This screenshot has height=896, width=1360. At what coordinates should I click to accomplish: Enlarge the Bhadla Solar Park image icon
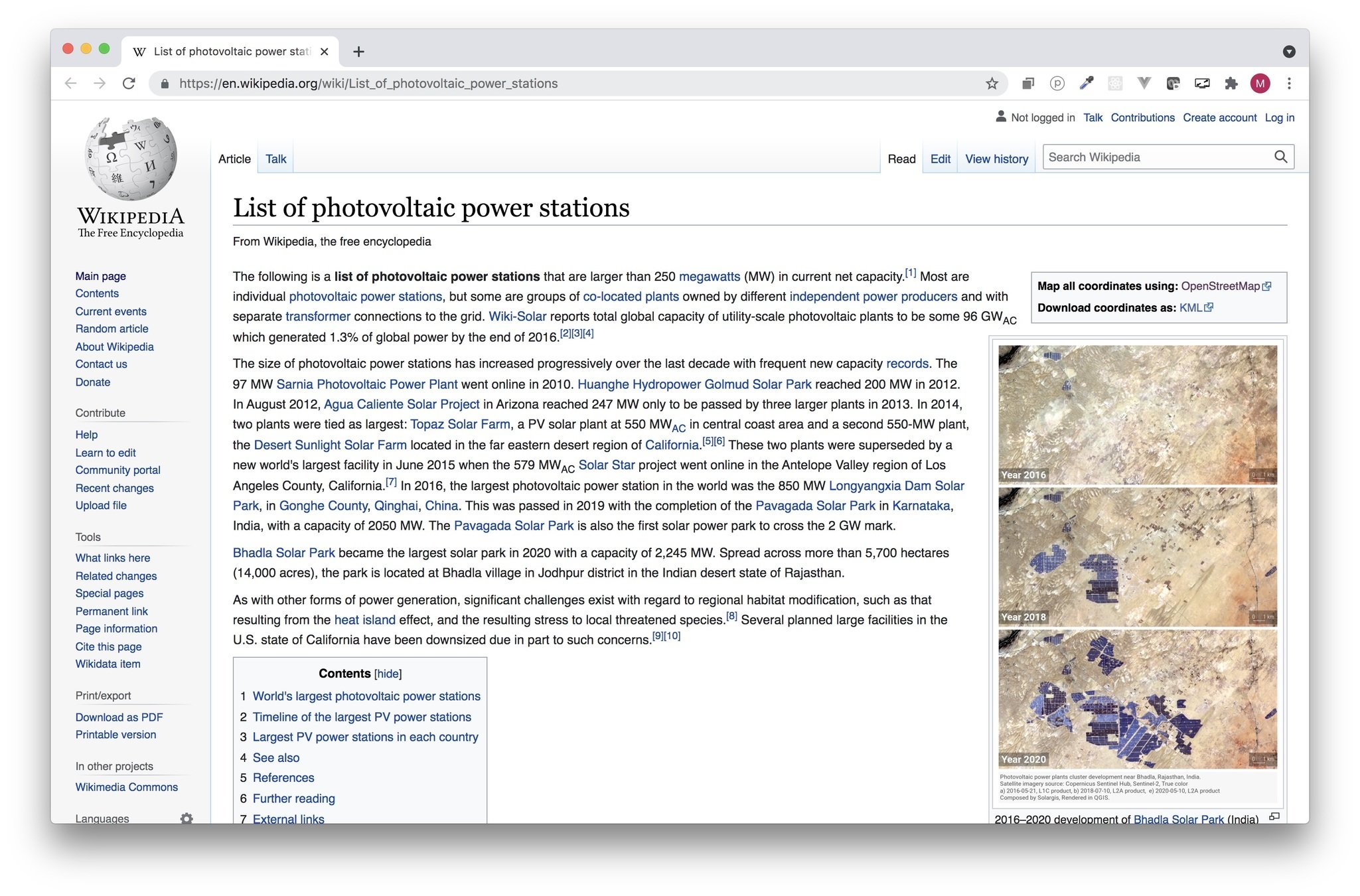1274,817
